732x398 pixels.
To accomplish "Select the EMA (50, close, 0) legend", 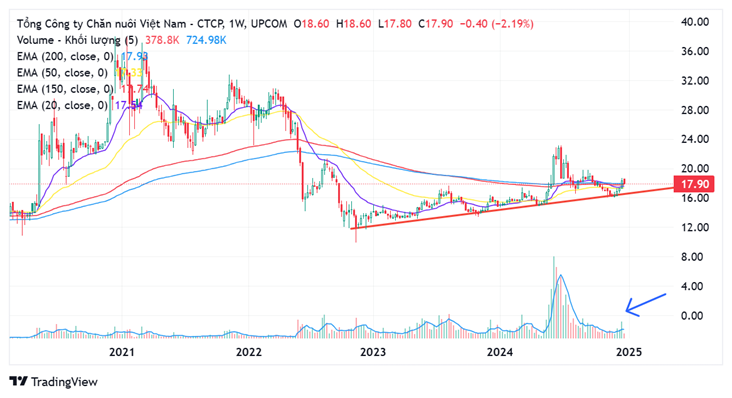I will (62, 73).
